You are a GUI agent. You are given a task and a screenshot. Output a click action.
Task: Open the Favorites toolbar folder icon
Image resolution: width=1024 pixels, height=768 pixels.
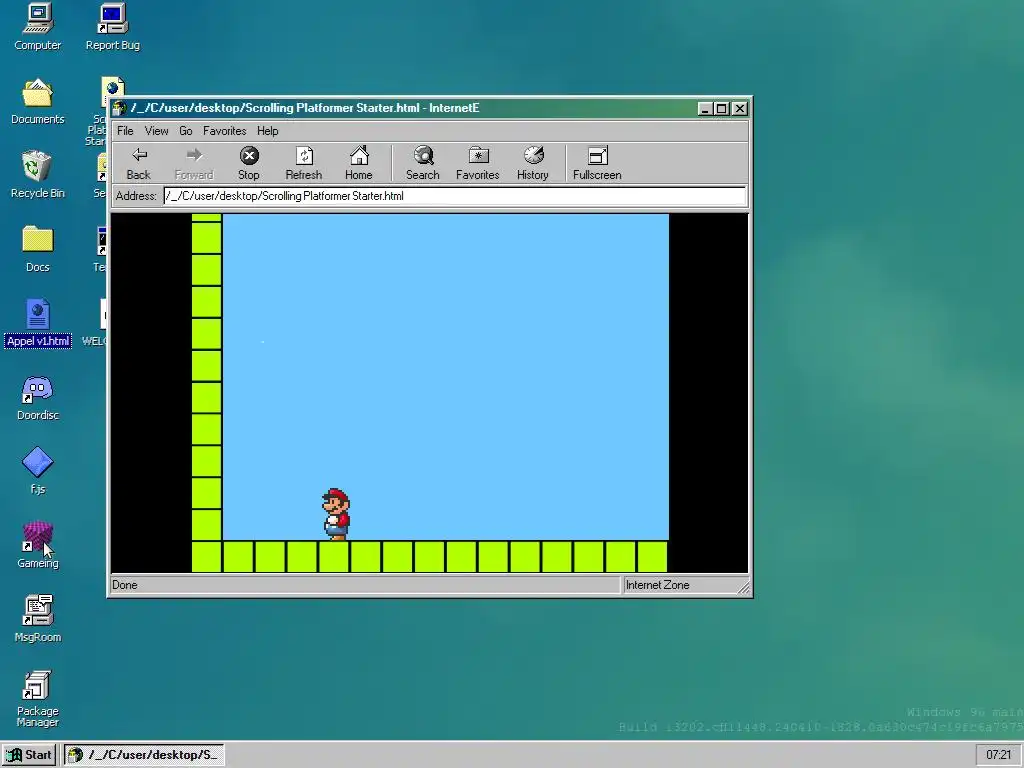[x=477, y=163]
